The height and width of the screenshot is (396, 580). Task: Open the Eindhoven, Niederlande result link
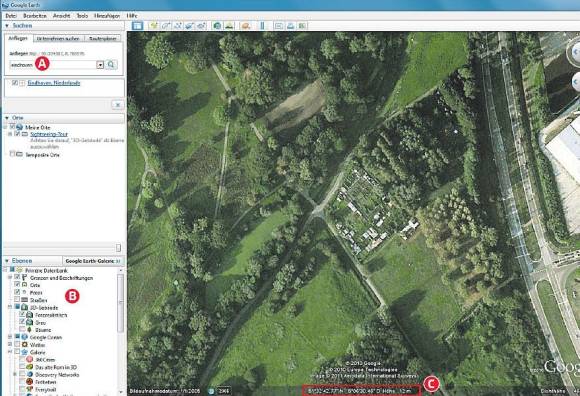pos(54,83)
